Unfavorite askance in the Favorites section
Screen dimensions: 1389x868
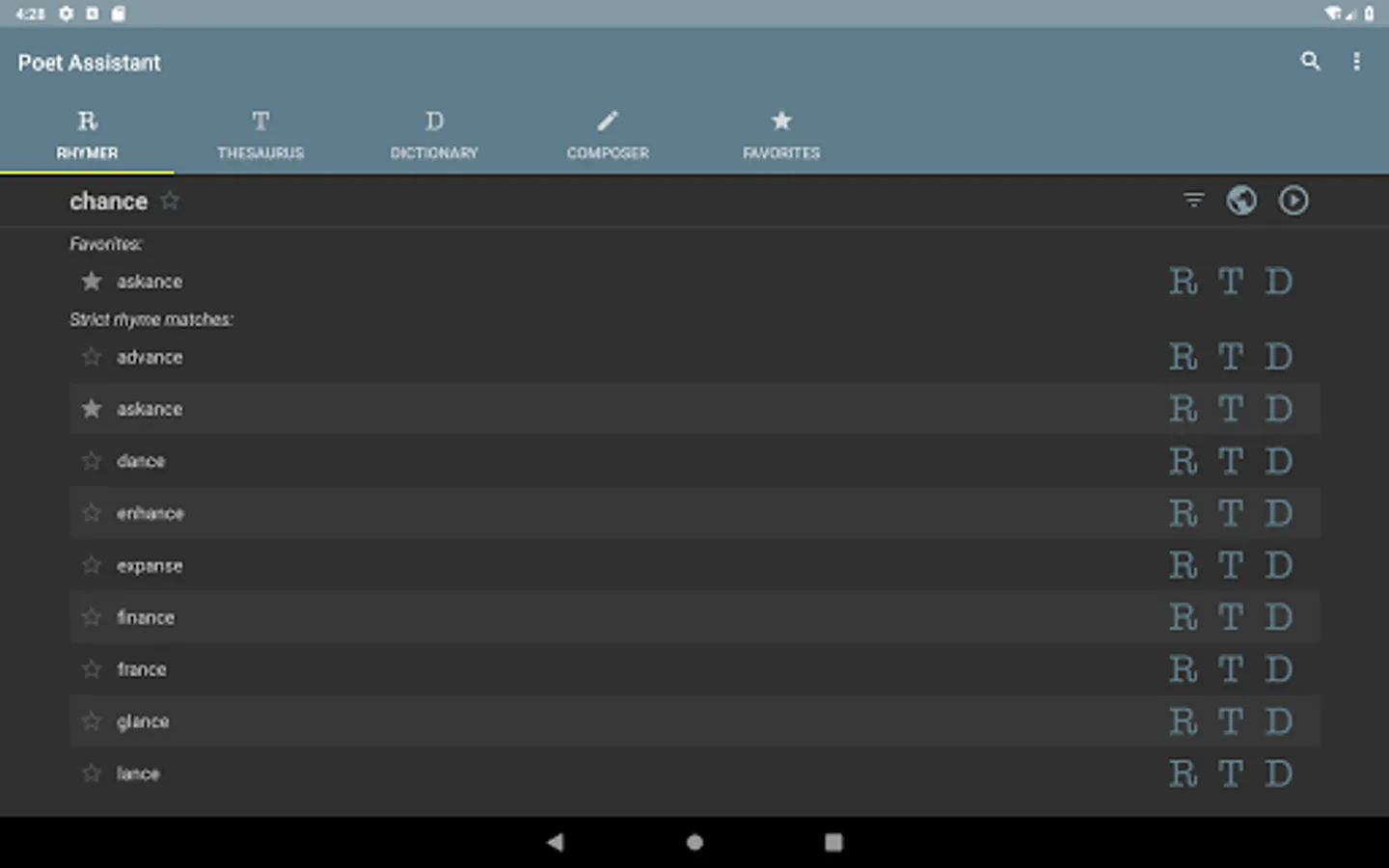click(x=92, y=282)
